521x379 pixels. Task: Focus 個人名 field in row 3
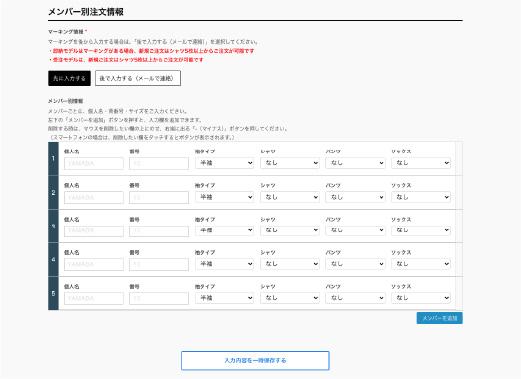[94, 231]
